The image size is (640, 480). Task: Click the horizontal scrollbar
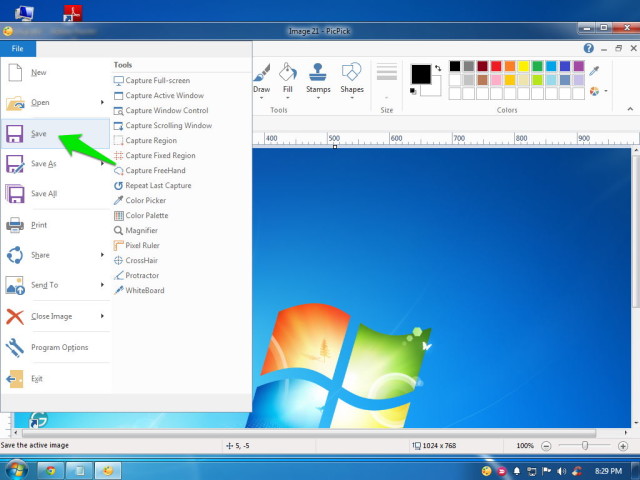click(x=309, y=433)
